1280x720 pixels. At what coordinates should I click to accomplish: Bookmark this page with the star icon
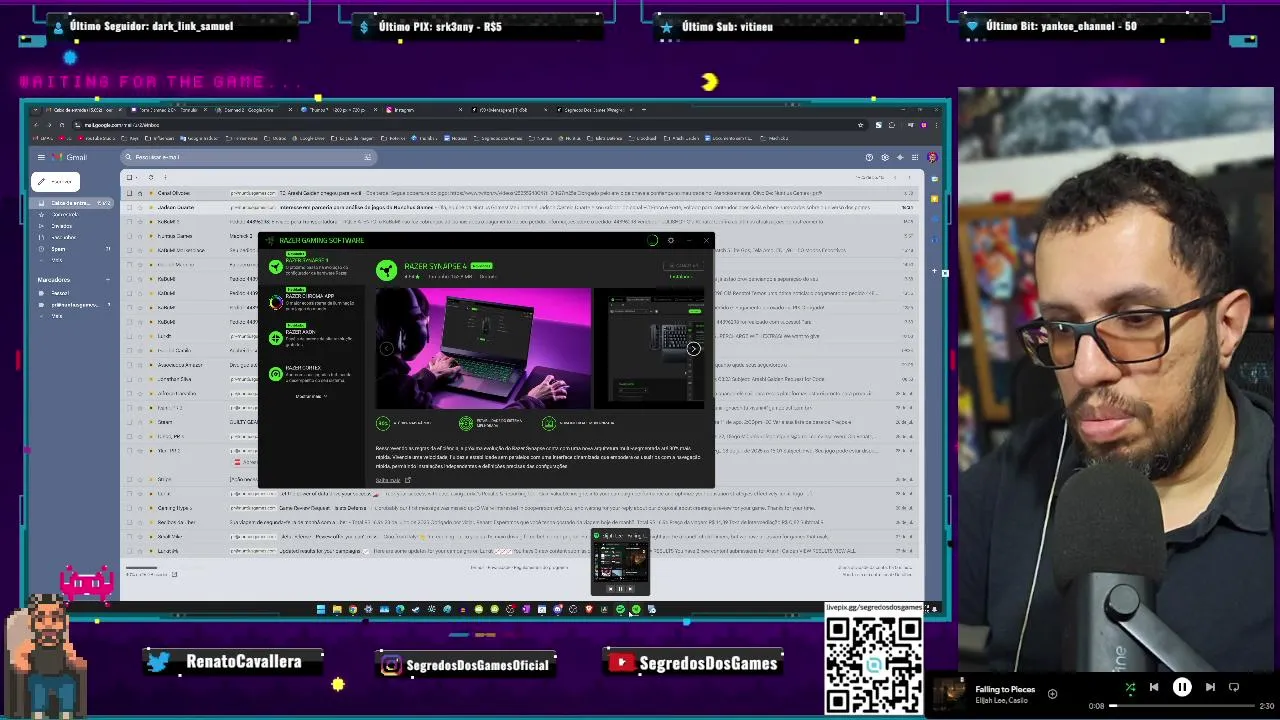pos(861,125)
